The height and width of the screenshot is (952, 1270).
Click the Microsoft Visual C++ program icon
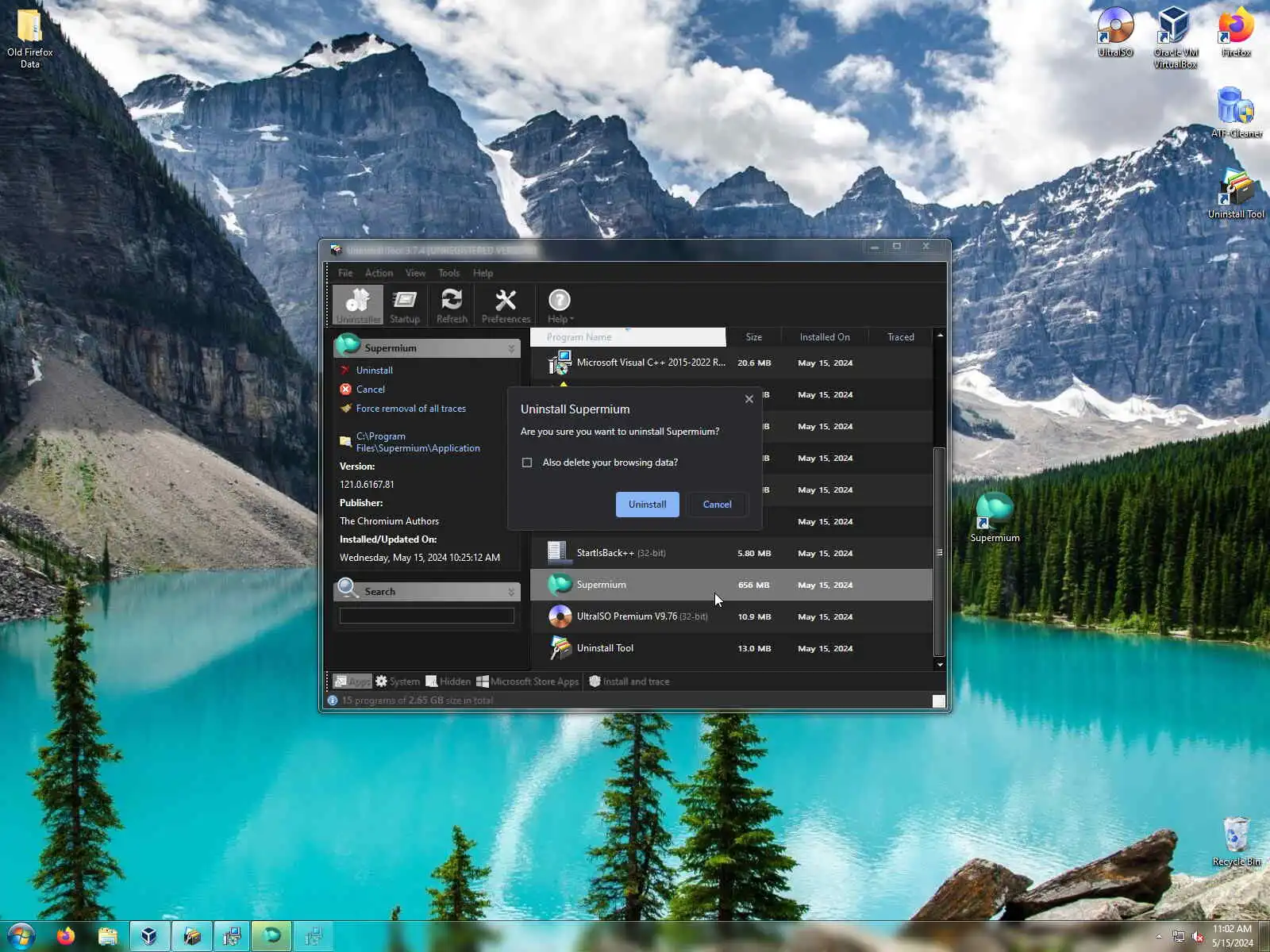coord(560,363)
